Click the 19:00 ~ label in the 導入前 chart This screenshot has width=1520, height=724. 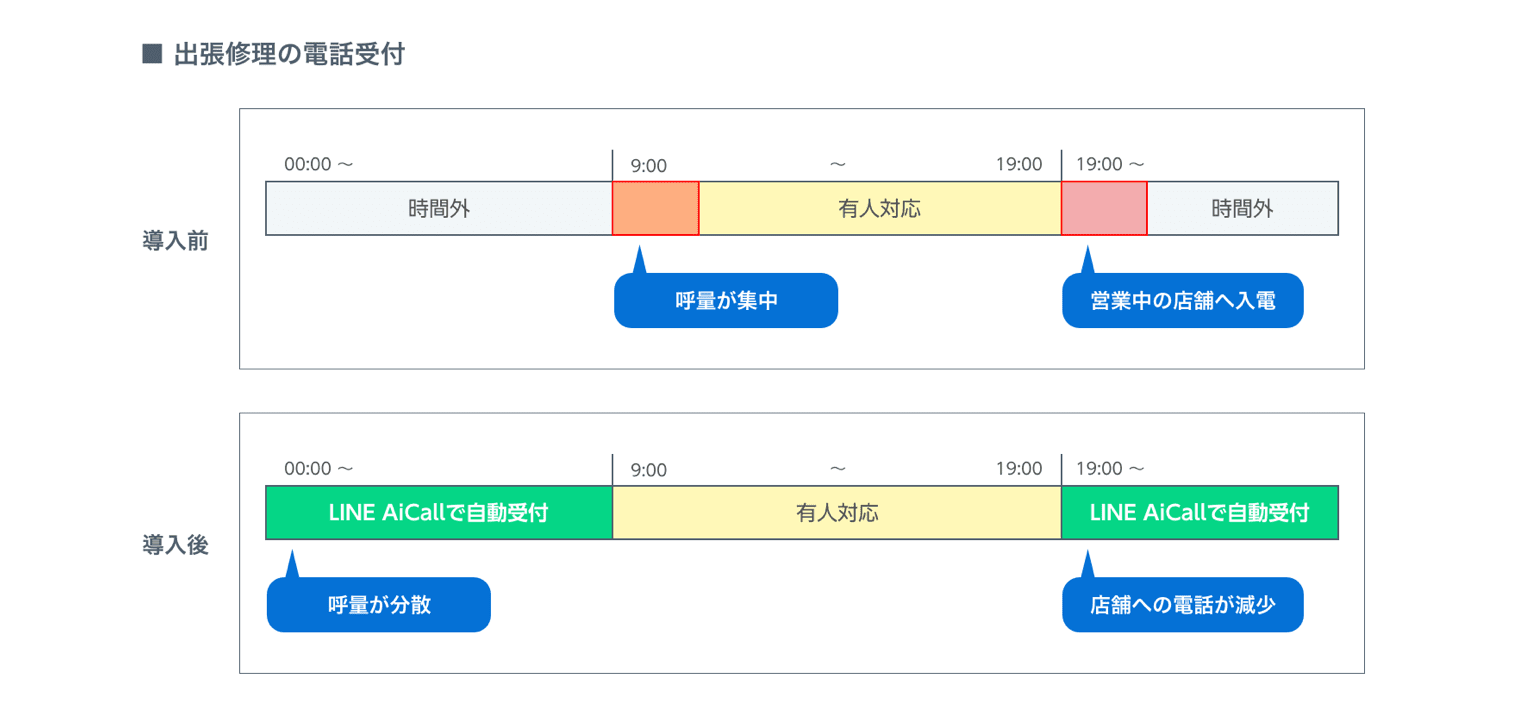pyautogui.click(x=1110, y=164)
